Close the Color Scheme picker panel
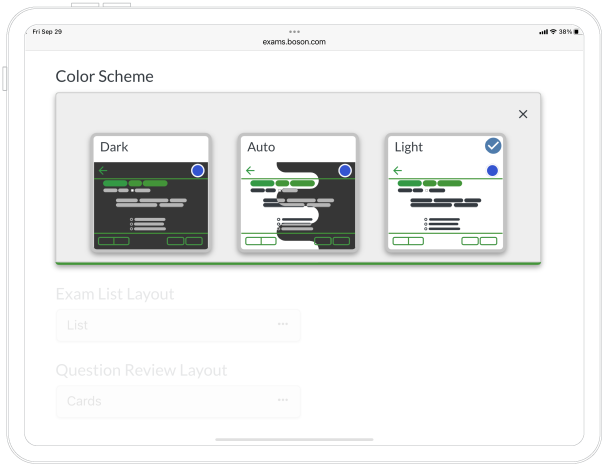Viewport: 605px width, 465px height. 523,114
